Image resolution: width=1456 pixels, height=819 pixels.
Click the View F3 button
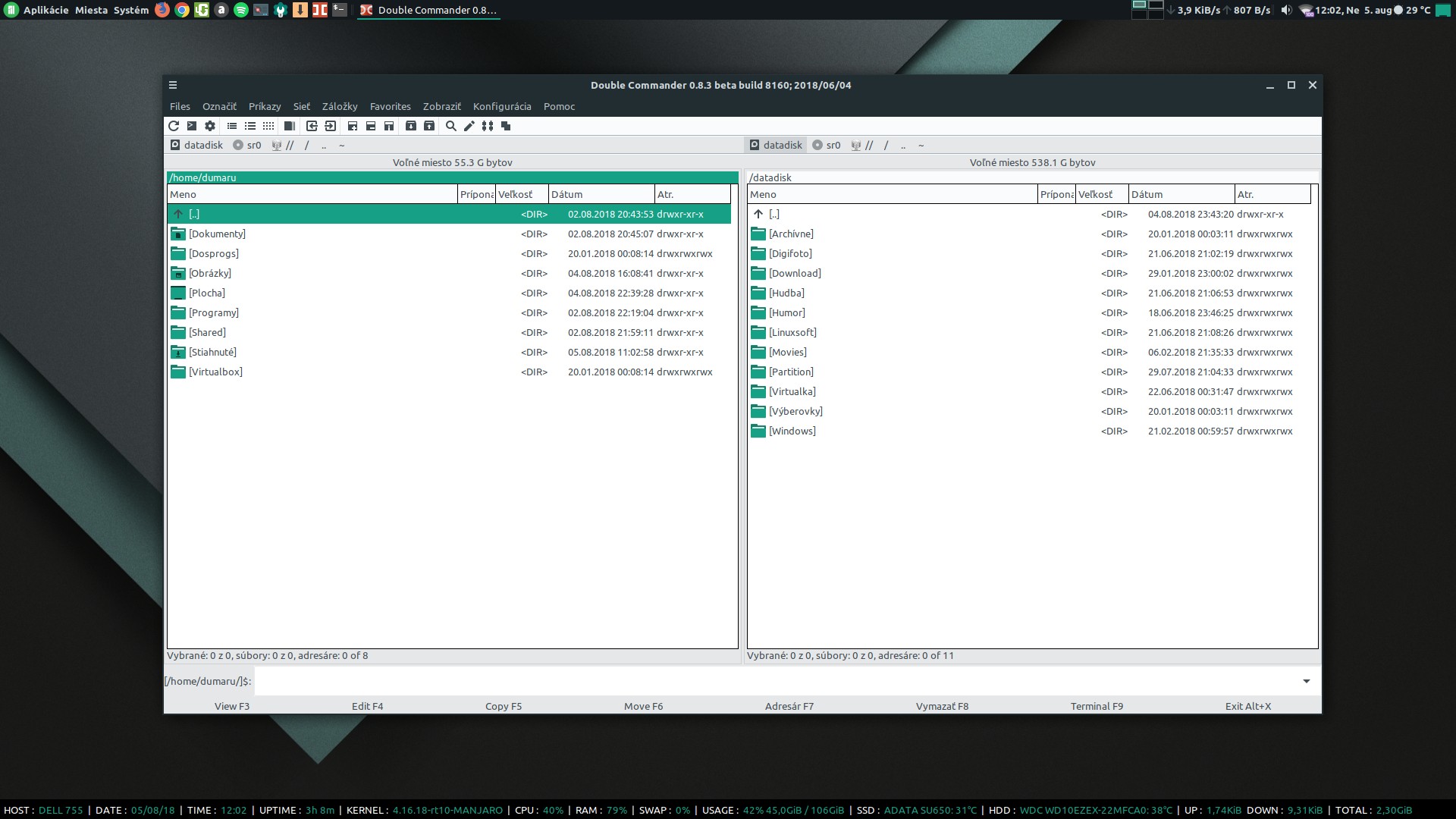[x=232, y=706]
